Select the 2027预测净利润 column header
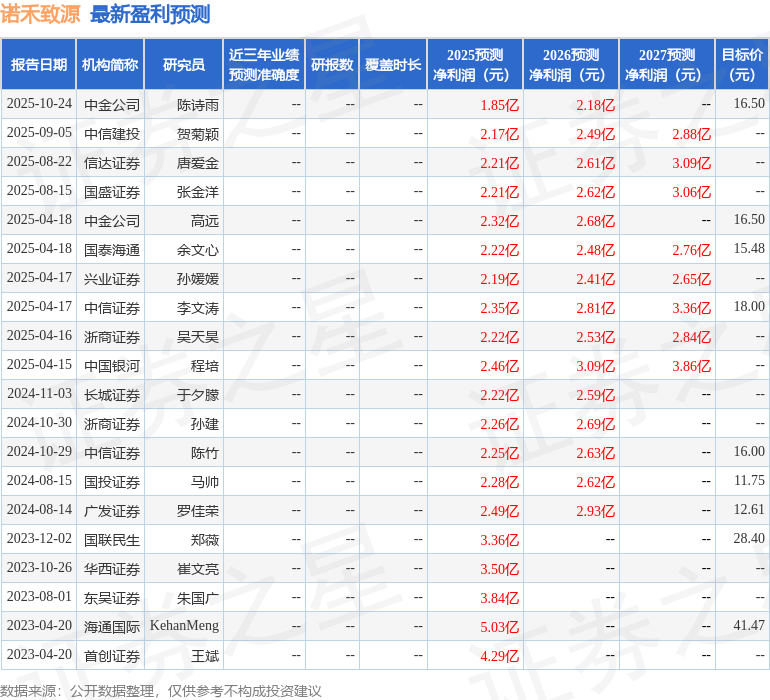 click(x=667, y=65)
